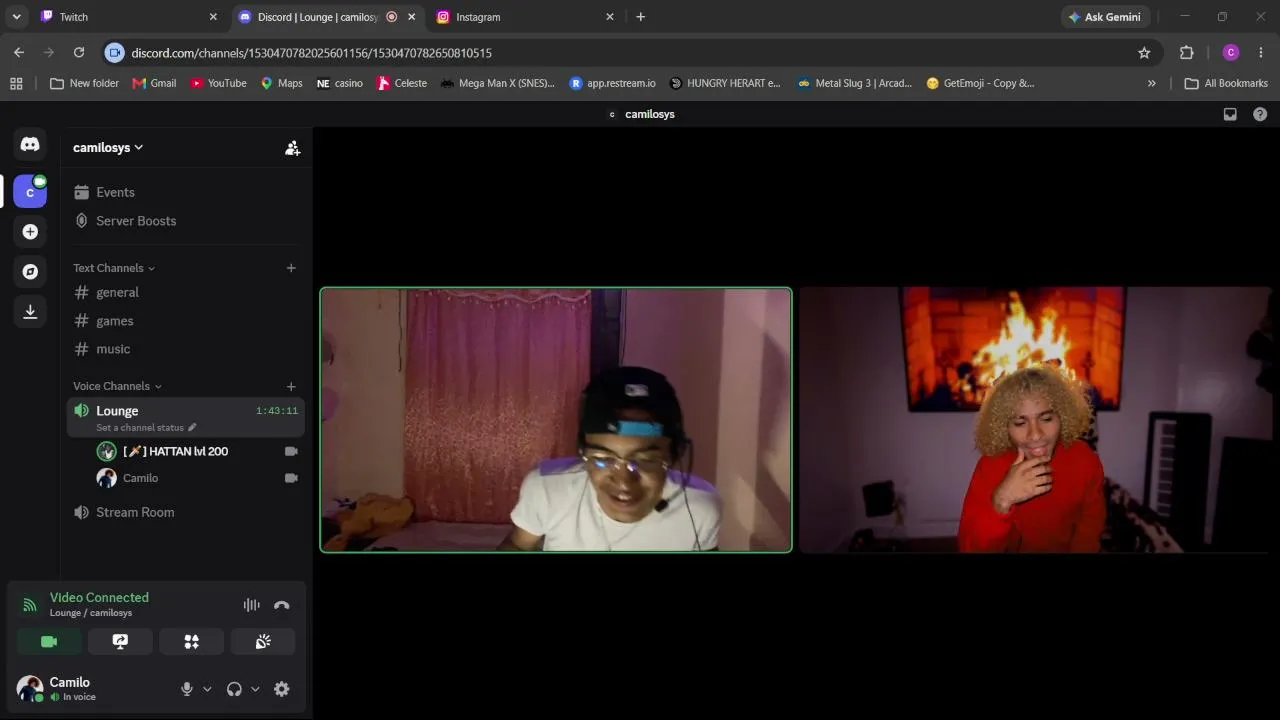1280x720 pixels.
Task: Open Gmail bookmark
Action: [154, 84]
